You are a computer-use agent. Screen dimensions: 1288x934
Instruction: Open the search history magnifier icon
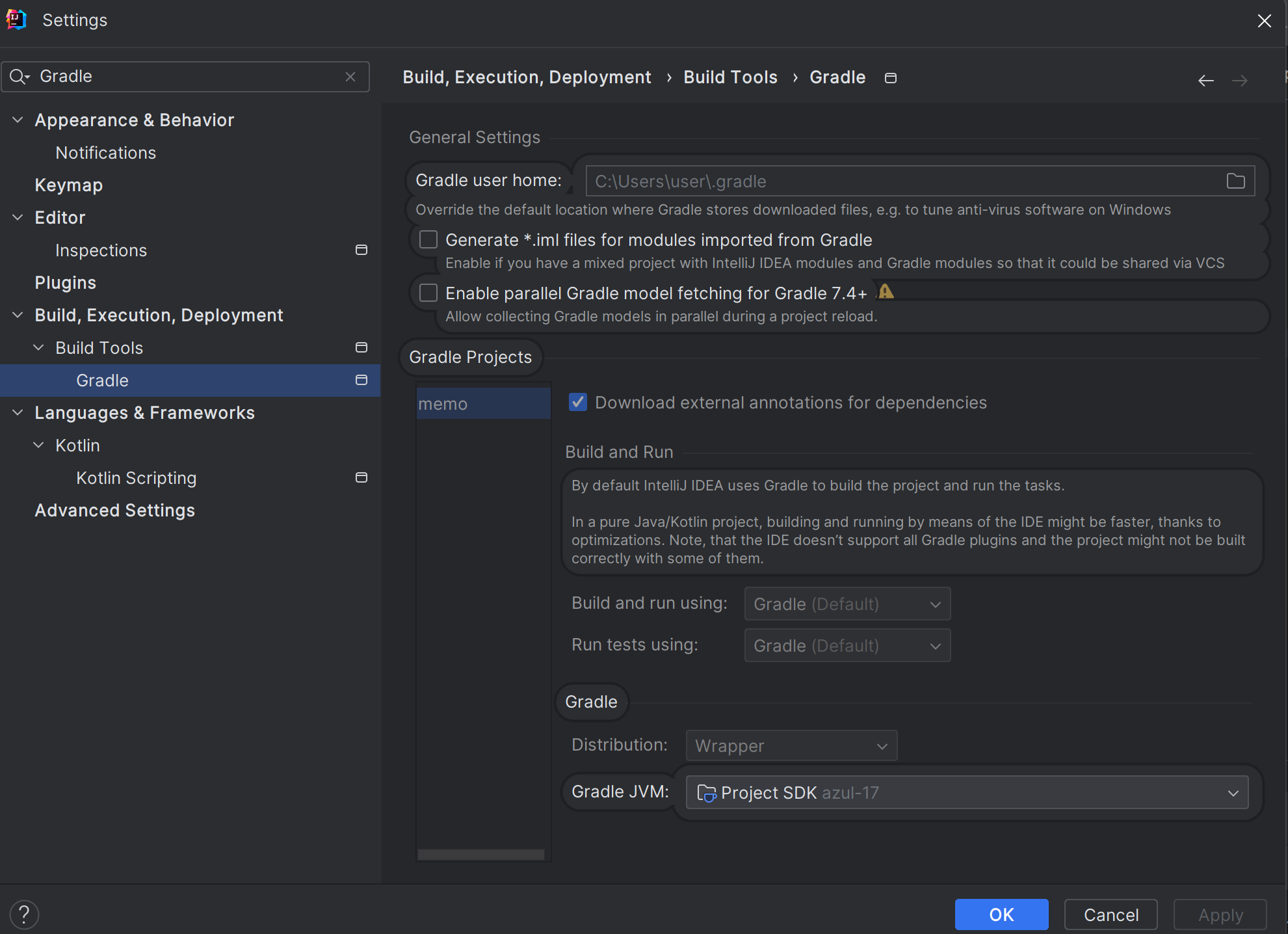(x=20, y=77)
